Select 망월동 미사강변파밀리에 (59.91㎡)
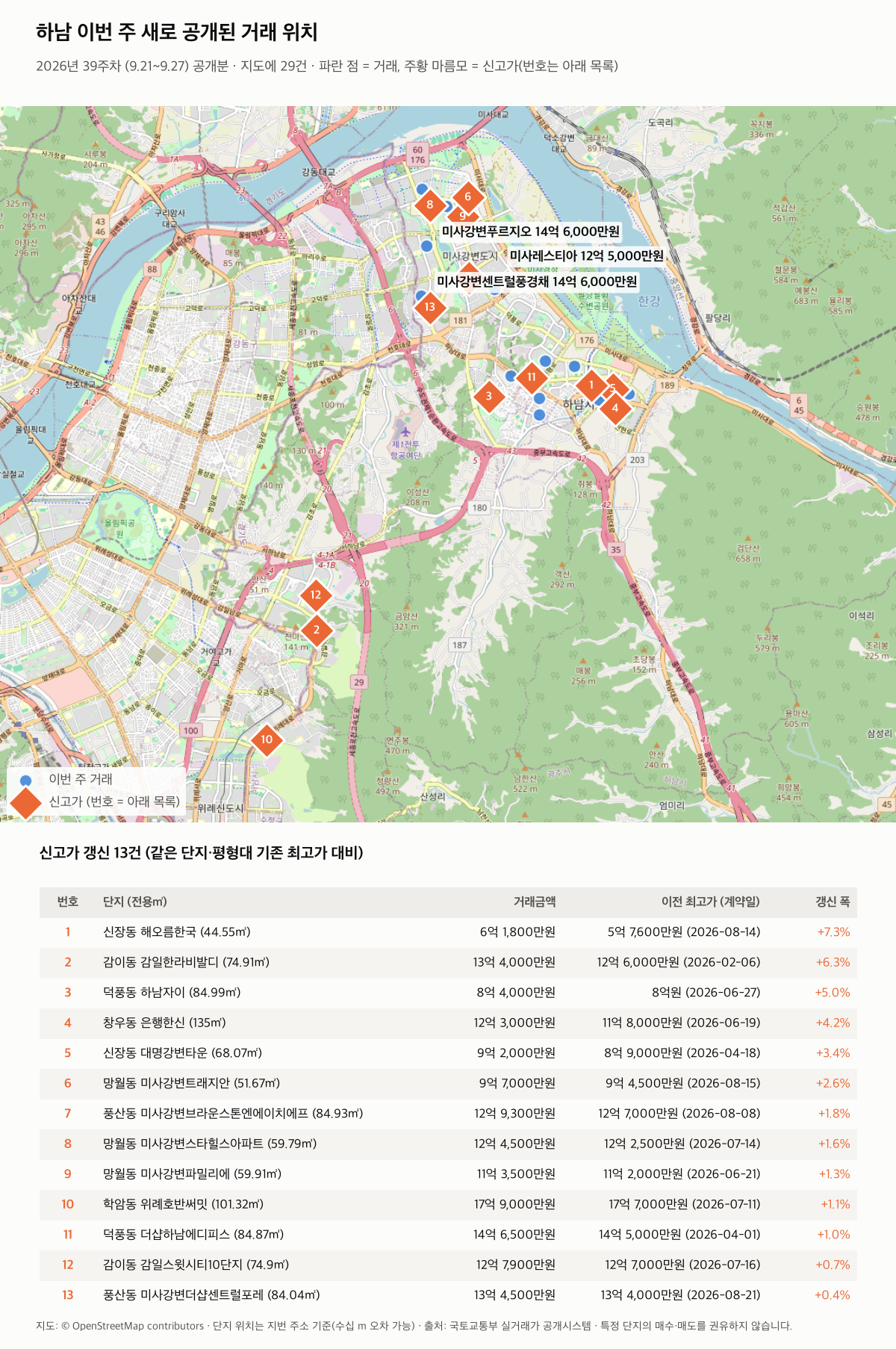896x1349 pixels. [193, 1174]
